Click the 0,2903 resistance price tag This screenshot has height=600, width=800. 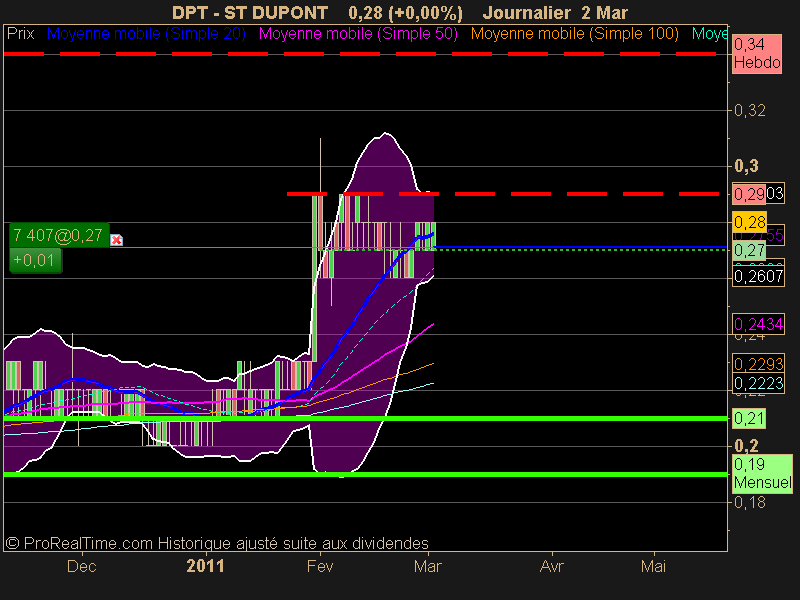tap(758, 193)
